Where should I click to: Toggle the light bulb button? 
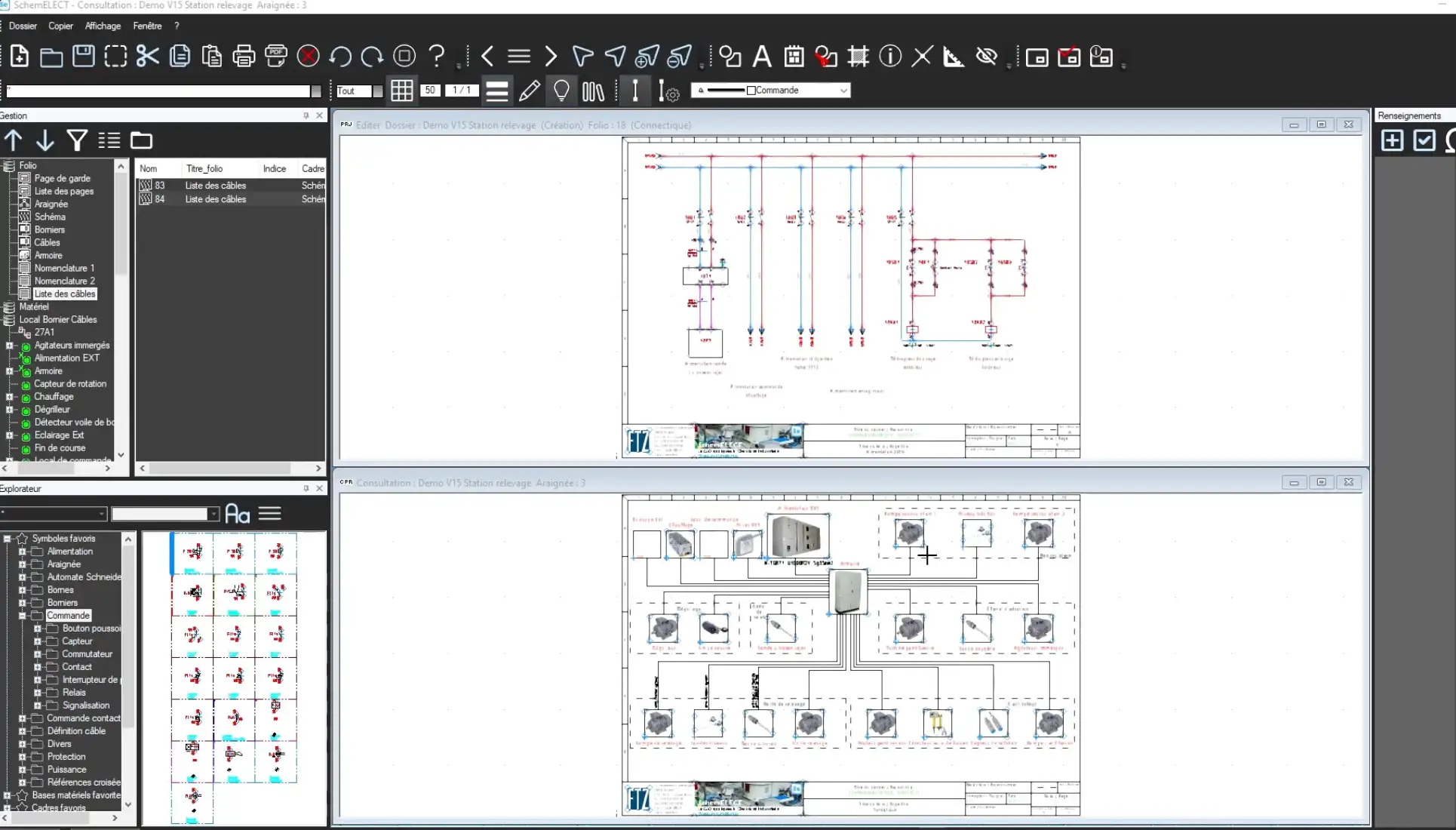click(x=561, y=91)
